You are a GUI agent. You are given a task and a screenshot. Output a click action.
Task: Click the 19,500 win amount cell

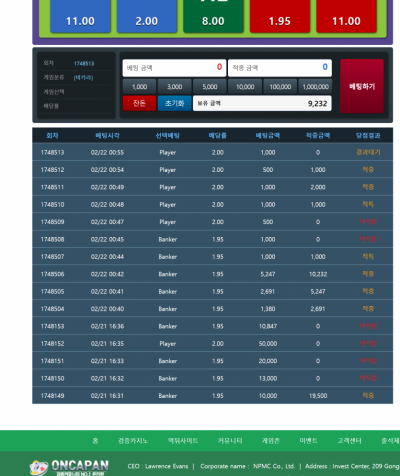318,396
